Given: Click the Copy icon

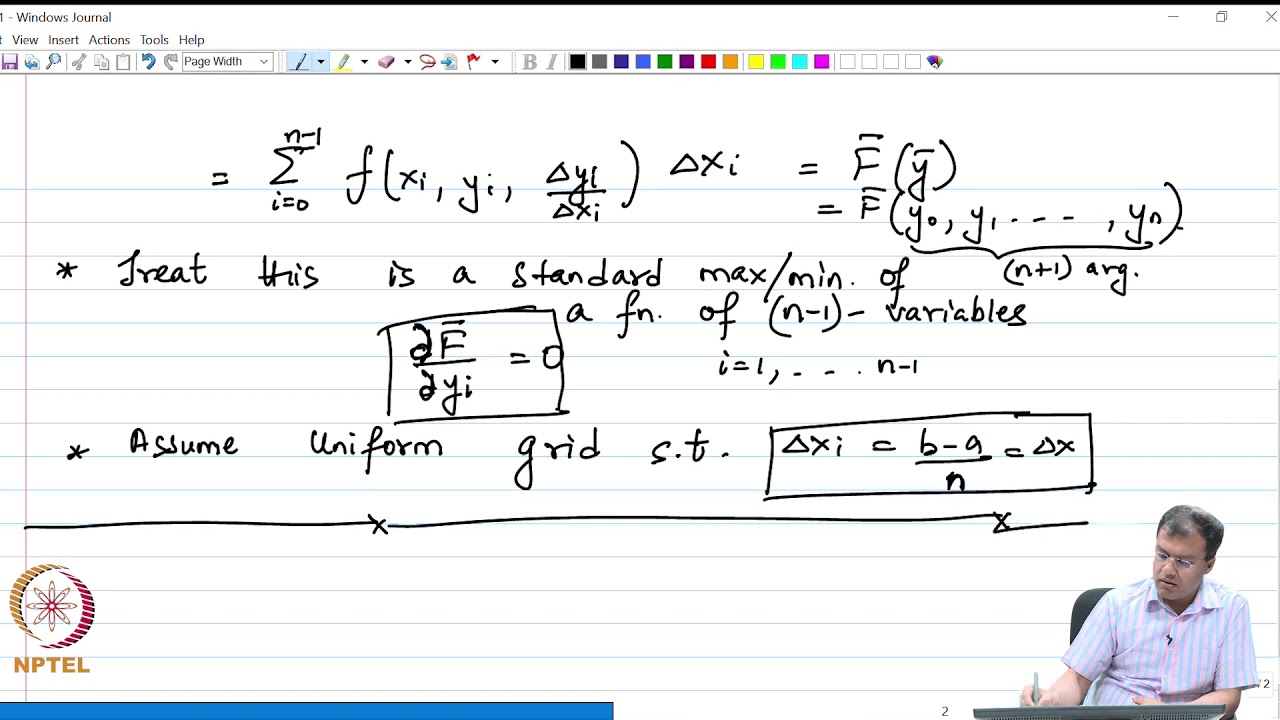Looking at the screenshot, I should pos(101,62).
